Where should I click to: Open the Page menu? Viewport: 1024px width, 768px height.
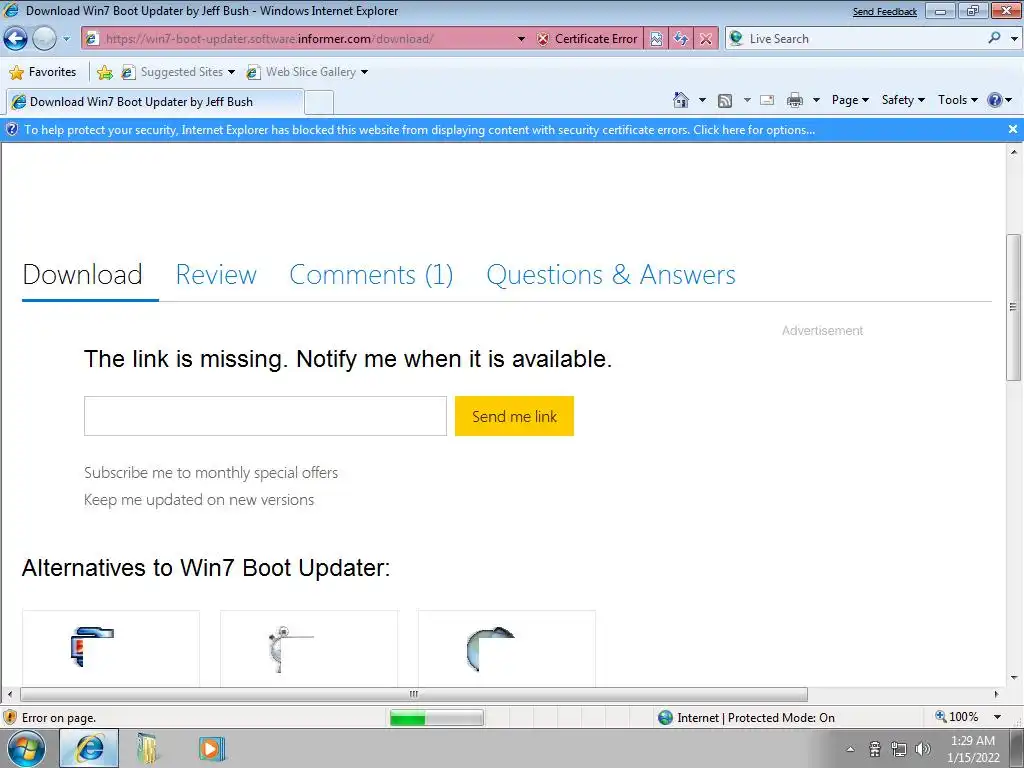tap(850, 100)
